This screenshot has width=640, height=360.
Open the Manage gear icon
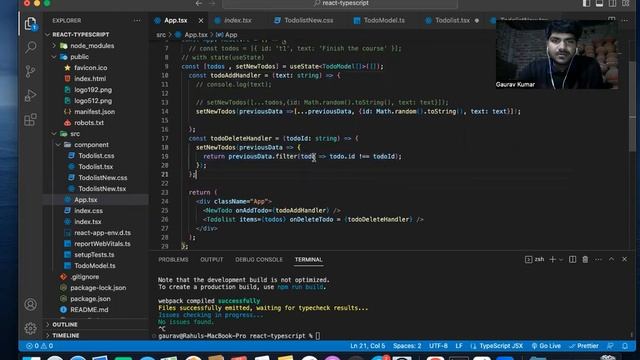click(30, 328)
